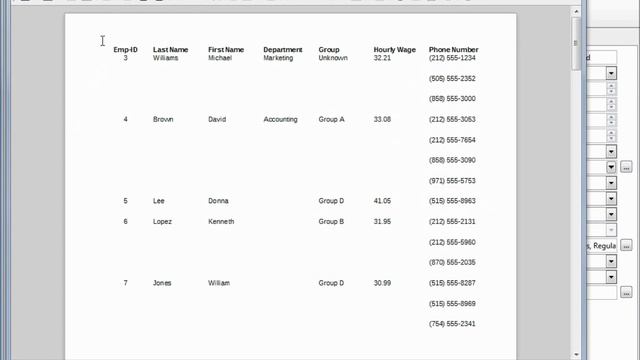The height and width of the screenshot is (360, 640).
Task: Click the 'Emp-ID' column header
Action: (x=125, y=49)
